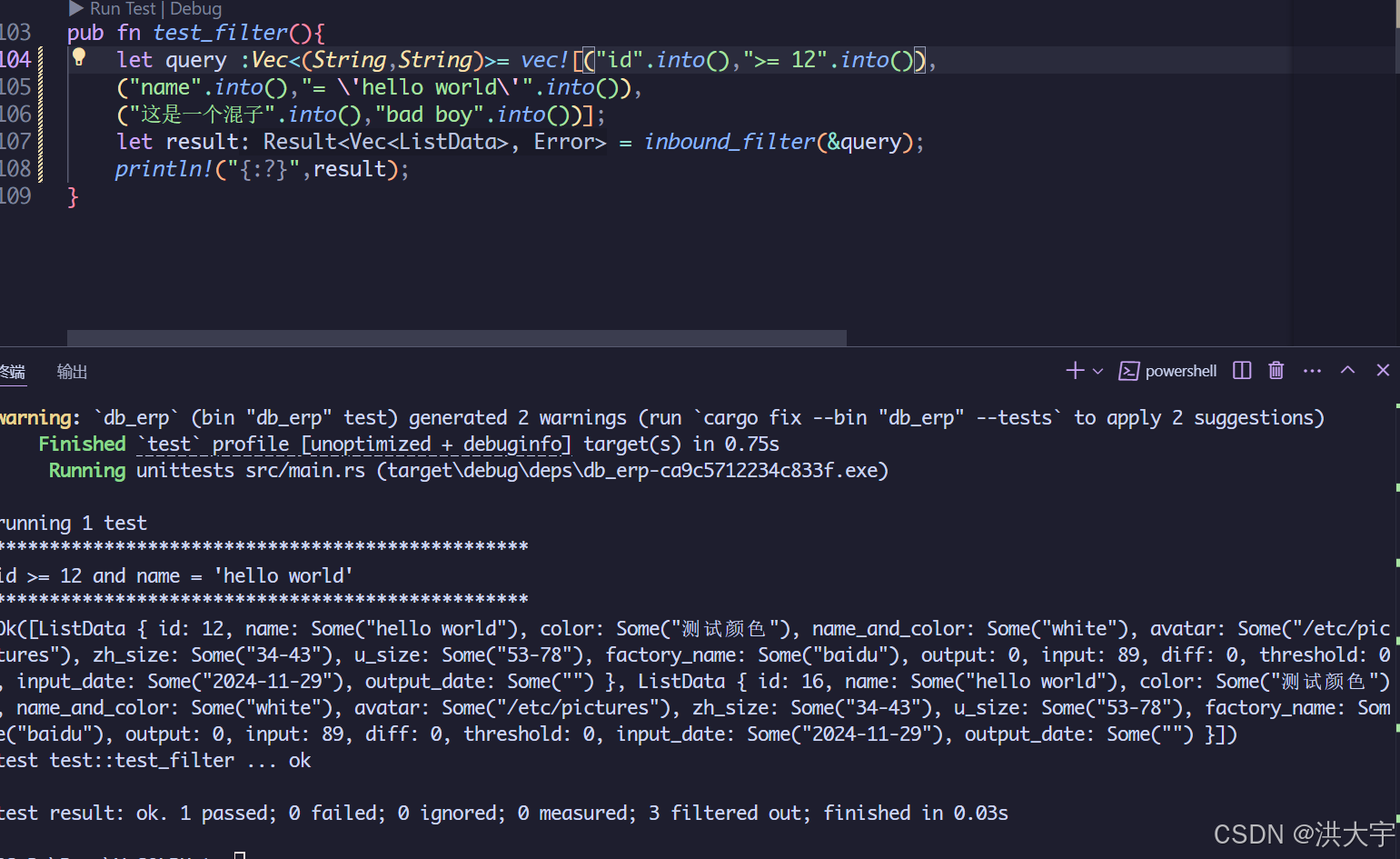1400x859 pixels.
Task: Kill terminal using trash icon
Action: [x=1276, y=371]
